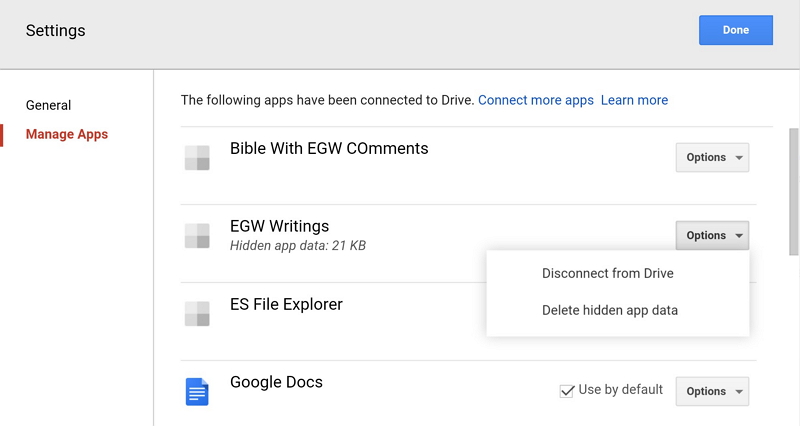Click the EGW Writings placeholder app icon
This screenshot has height=426, width=800.
click(197, 236)
